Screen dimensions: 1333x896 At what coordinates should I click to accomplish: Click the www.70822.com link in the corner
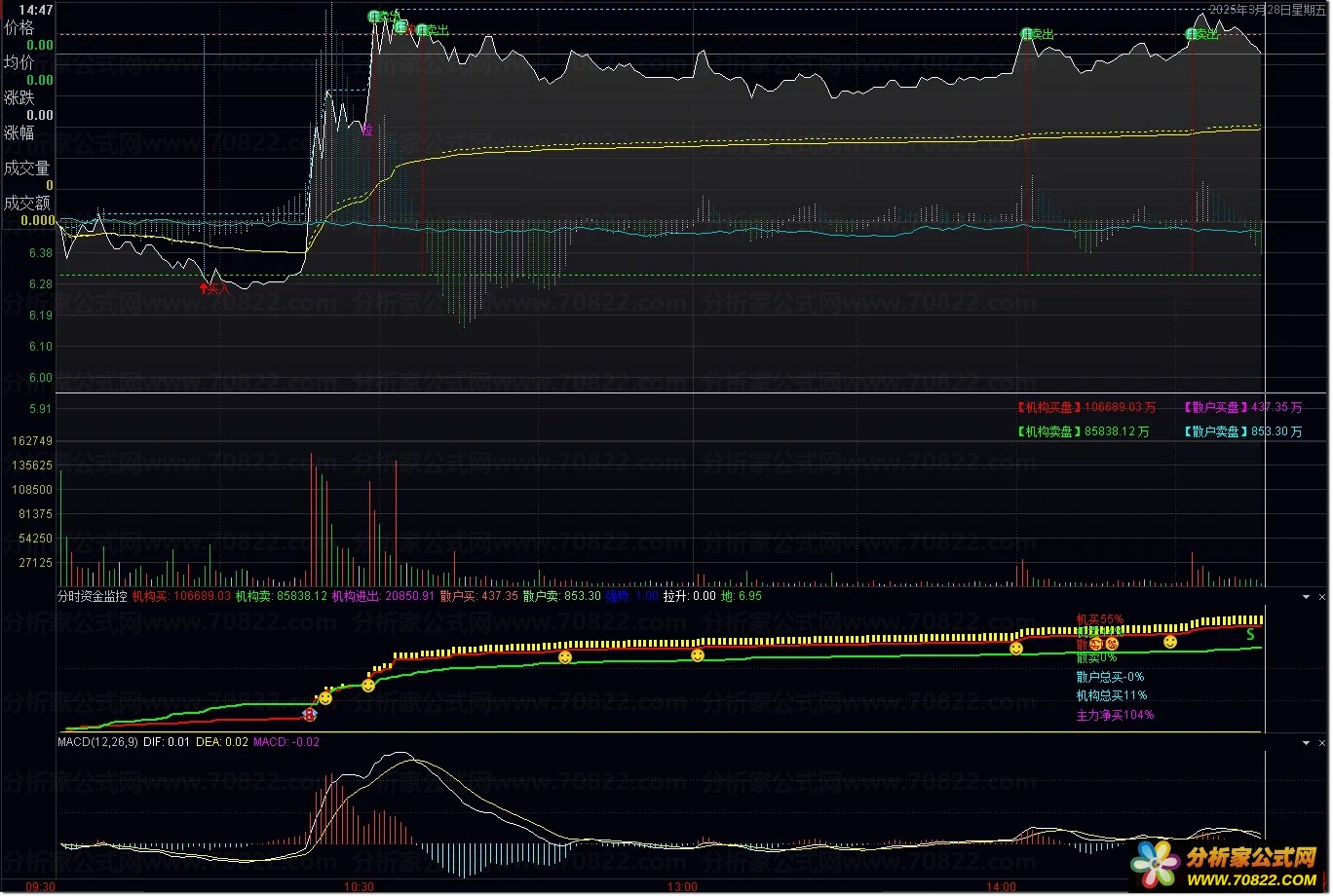click(x=1251, y=877)
